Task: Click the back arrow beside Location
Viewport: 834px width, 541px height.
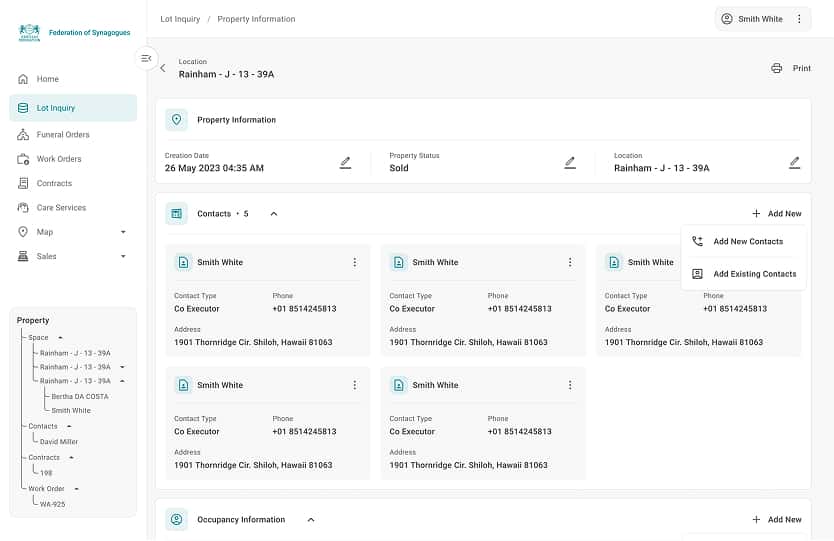Action: click(x=163, y=69)
